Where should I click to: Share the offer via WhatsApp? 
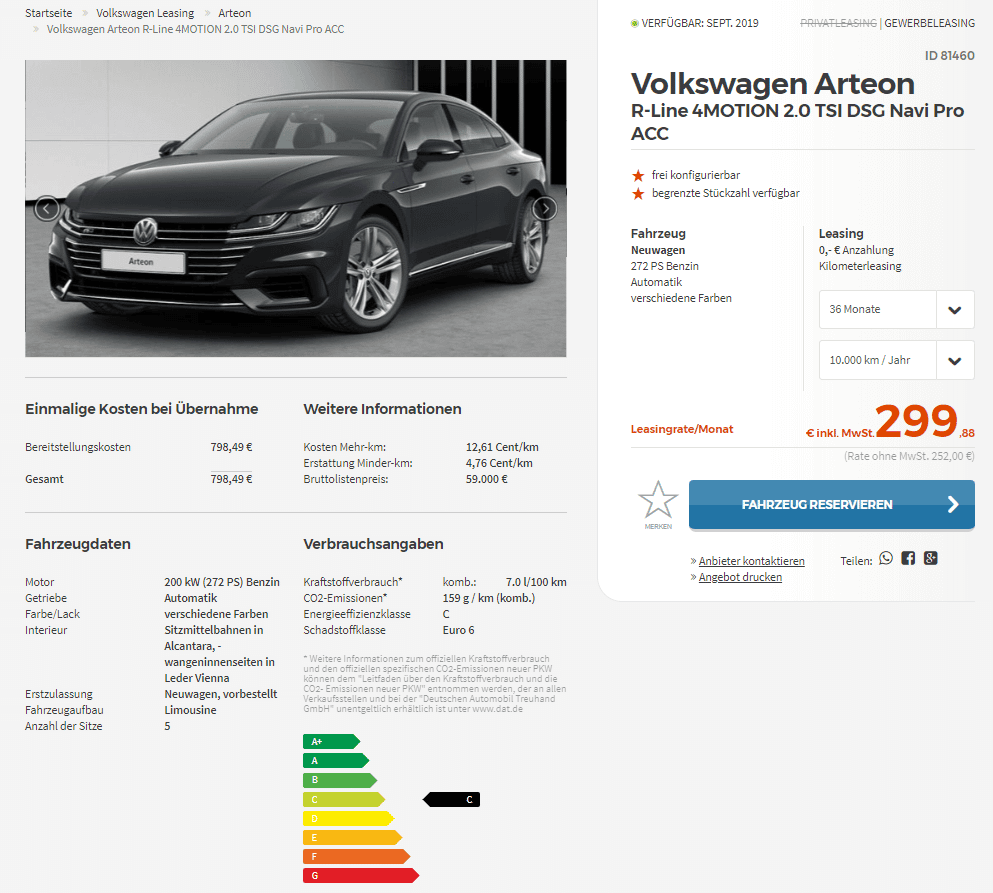(886, 558)
